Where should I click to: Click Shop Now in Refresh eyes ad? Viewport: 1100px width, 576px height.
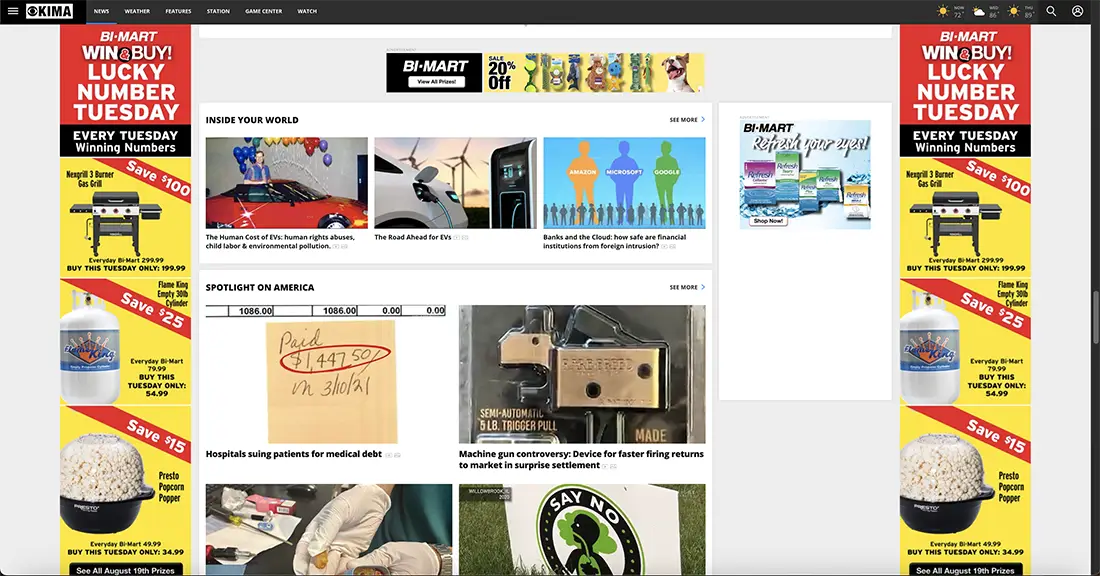click(x=767, y=220)
